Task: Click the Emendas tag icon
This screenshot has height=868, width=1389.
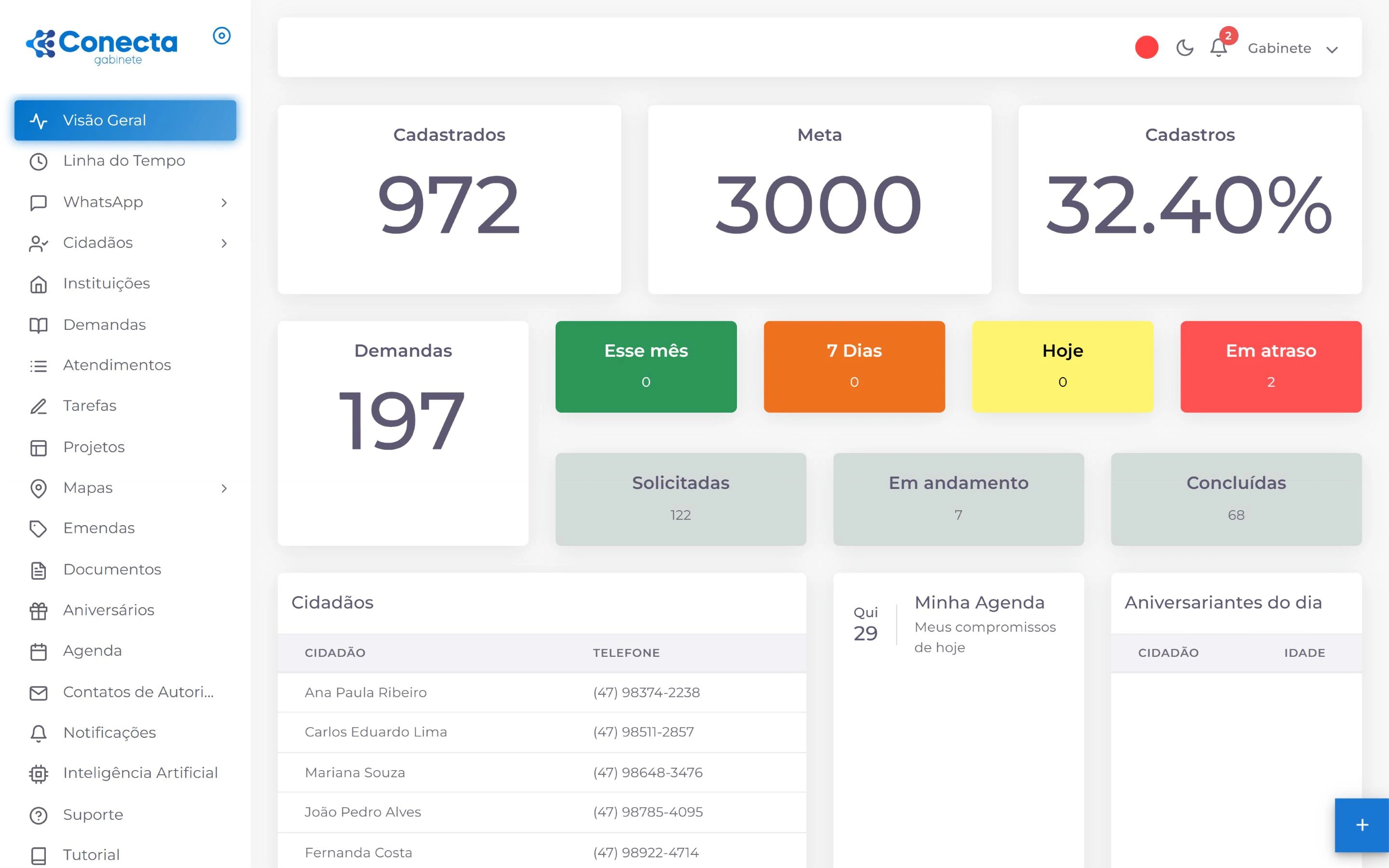Action: [x=39, y=529]
